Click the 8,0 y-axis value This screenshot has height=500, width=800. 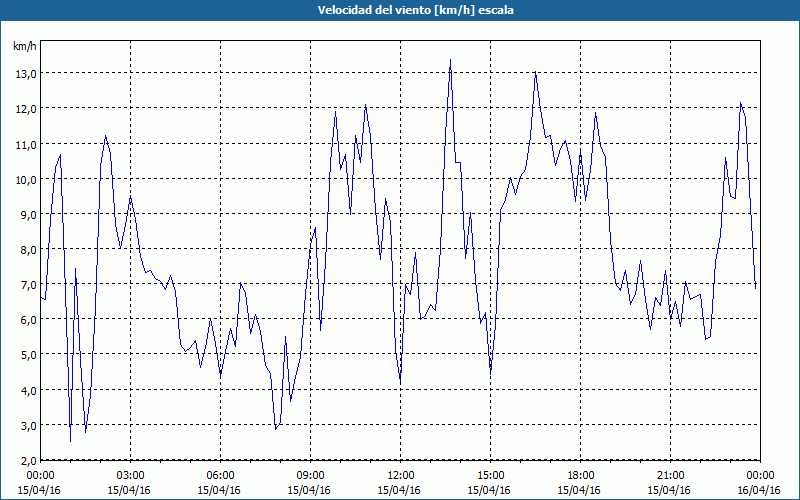29,250
